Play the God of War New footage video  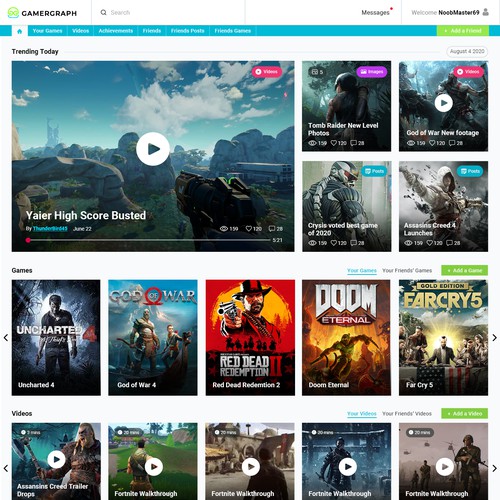tap(443, 103)
